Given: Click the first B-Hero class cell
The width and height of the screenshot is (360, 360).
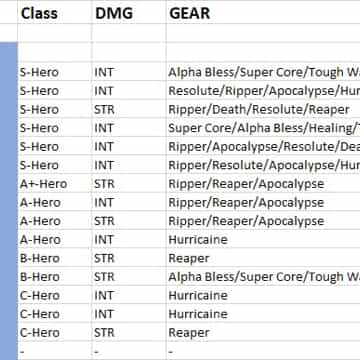Looking at the screenshot, I should click(x=55, y=258).
